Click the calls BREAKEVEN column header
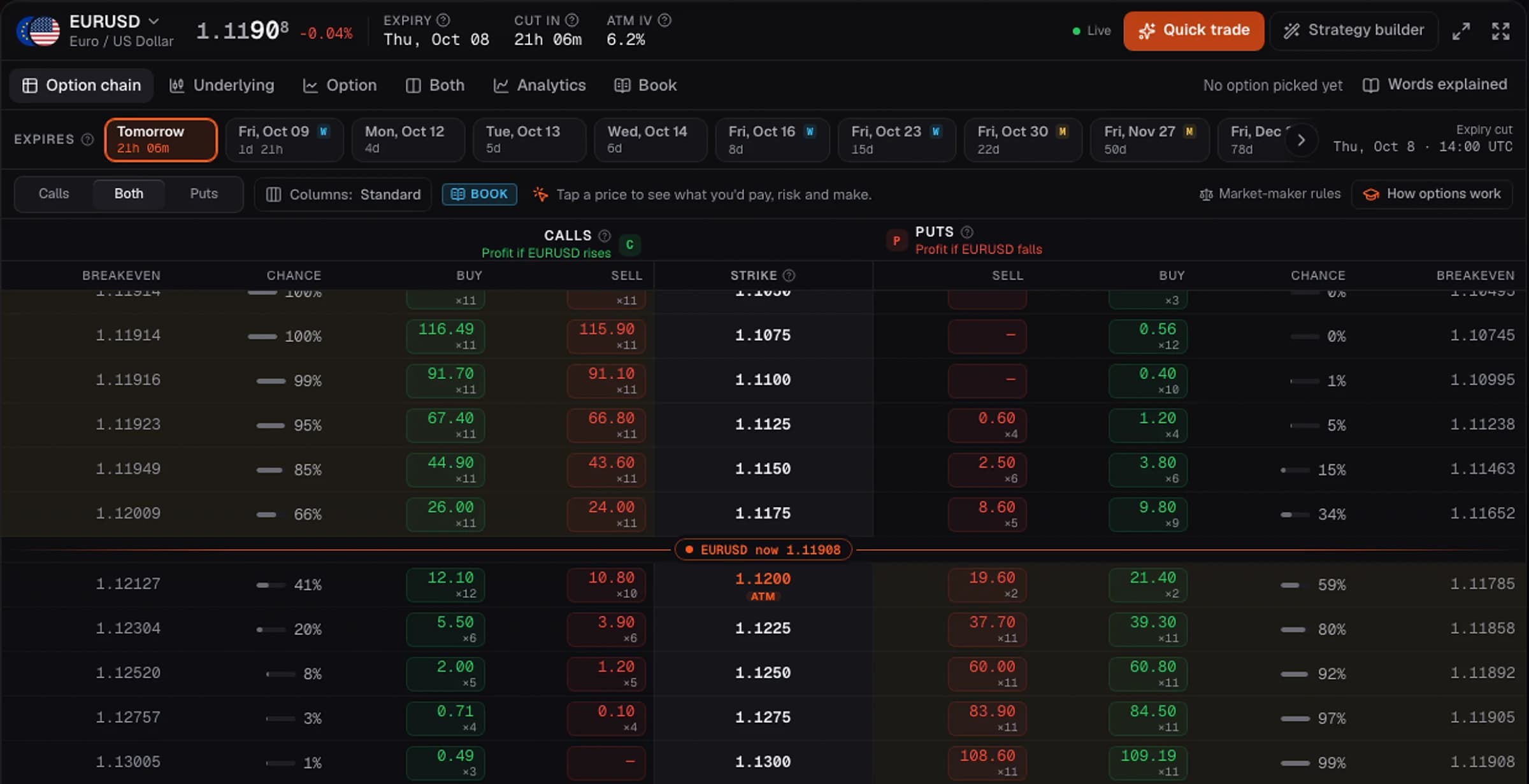This screenshot has height=784, width=1529. point(121,275)
